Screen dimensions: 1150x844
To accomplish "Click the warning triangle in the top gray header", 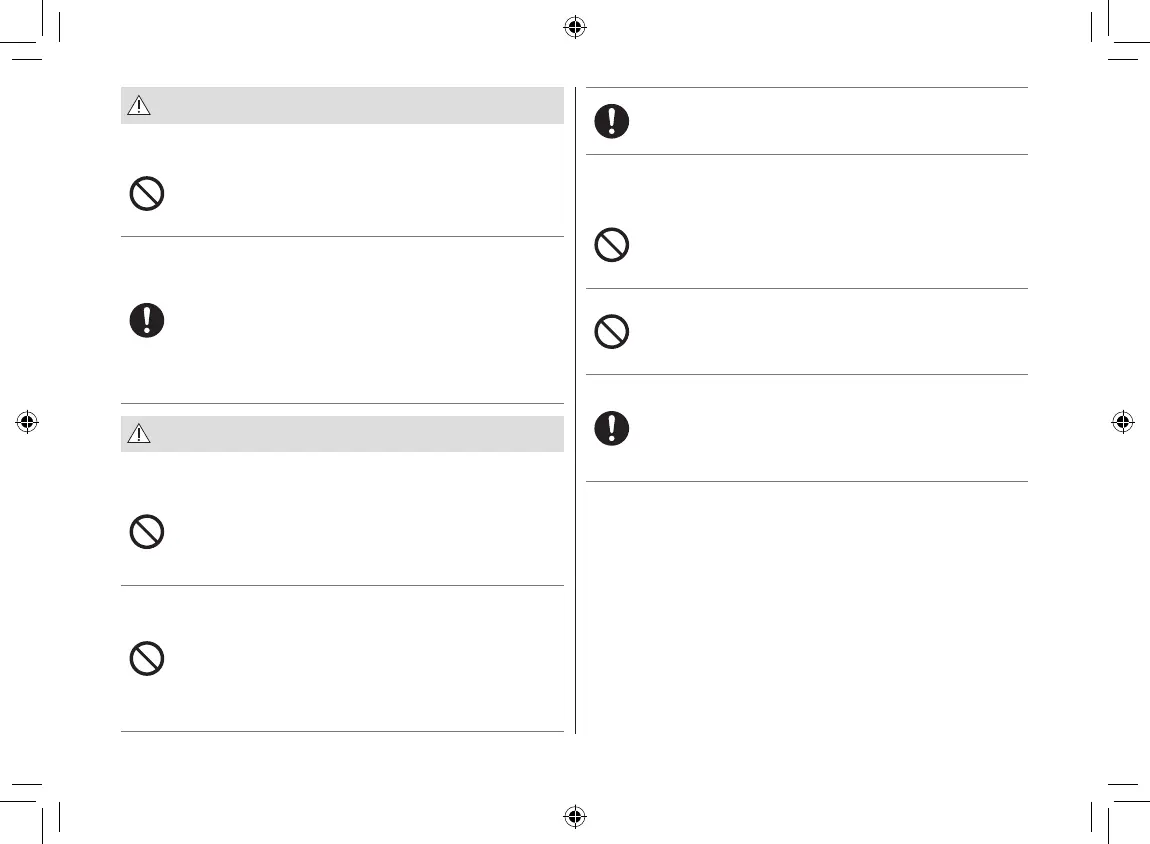I will tap(139, 106).
